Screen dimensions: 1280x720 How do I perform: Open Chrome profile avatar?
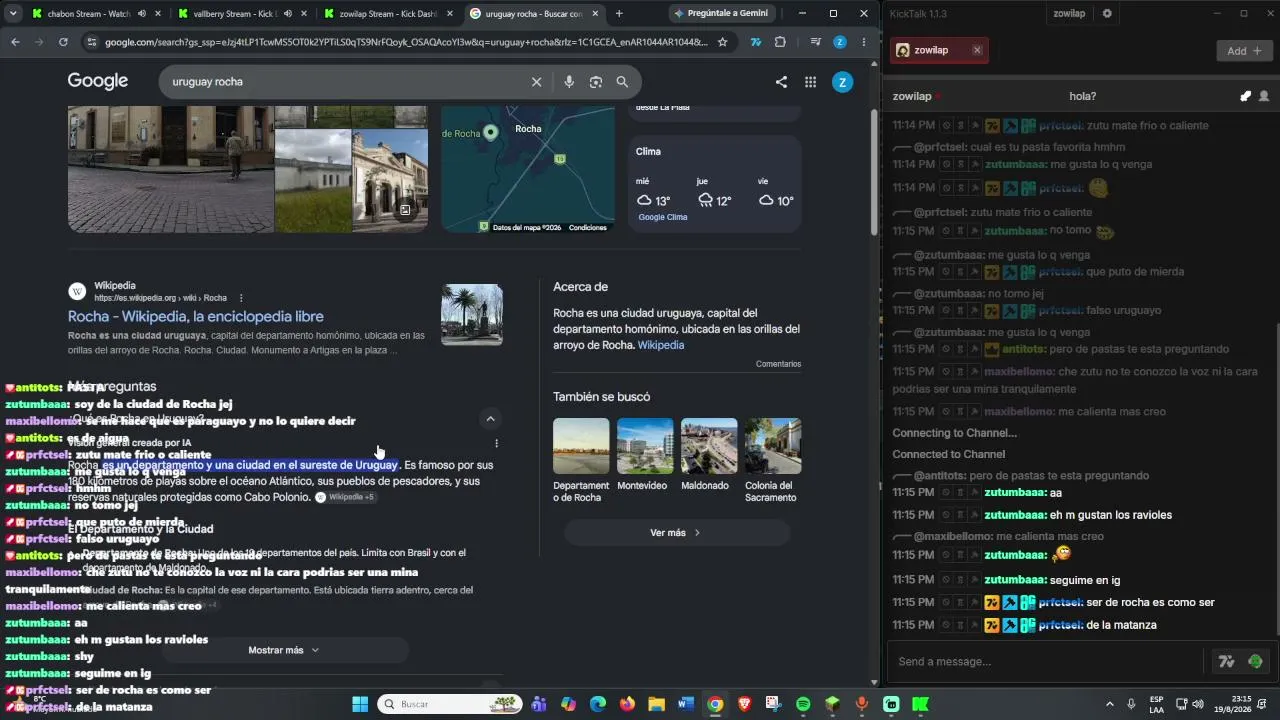tap(840, 42)
